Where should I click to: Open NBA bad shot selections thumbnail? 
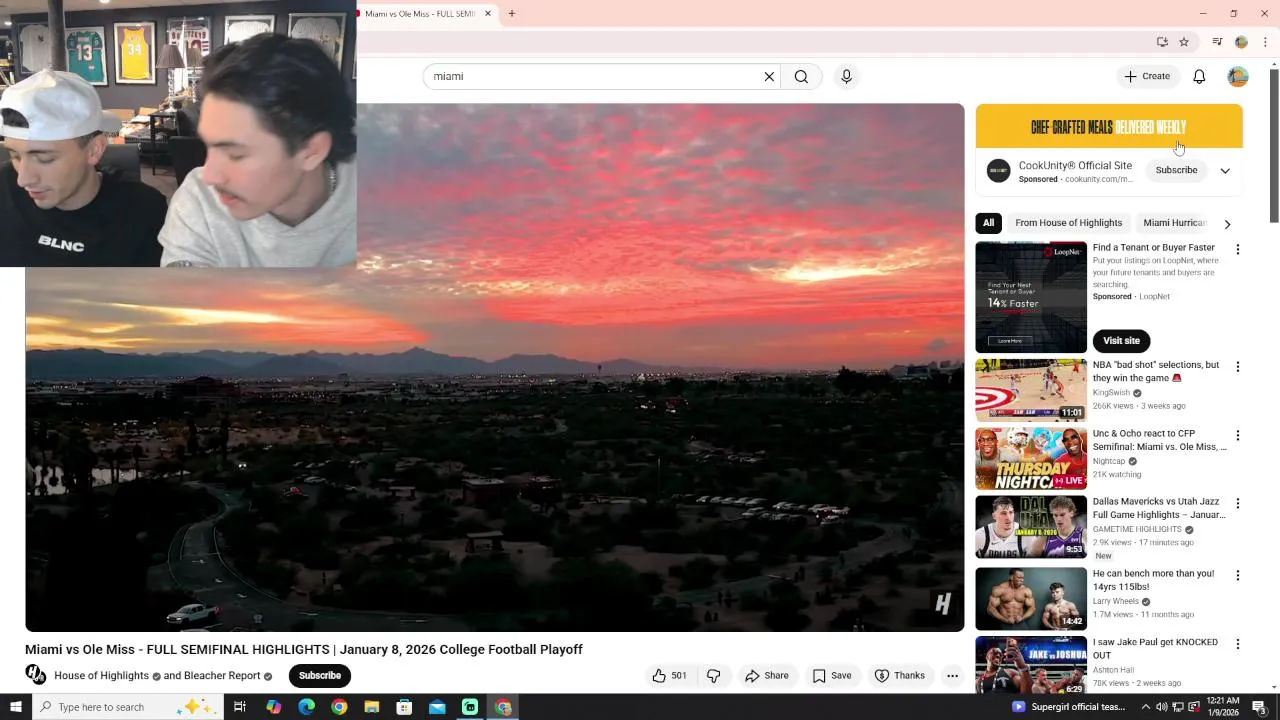[x=1031, y=390]
